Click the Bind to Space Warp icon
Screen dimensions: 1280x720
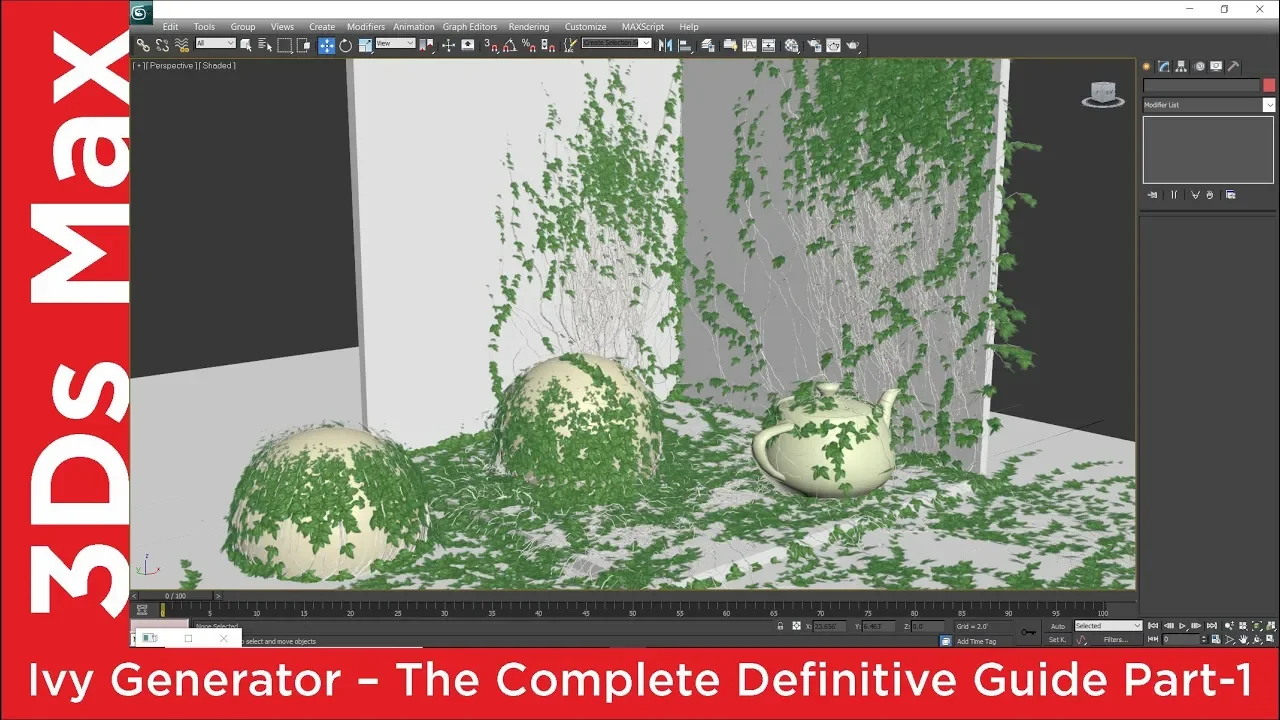click(182, 45)
